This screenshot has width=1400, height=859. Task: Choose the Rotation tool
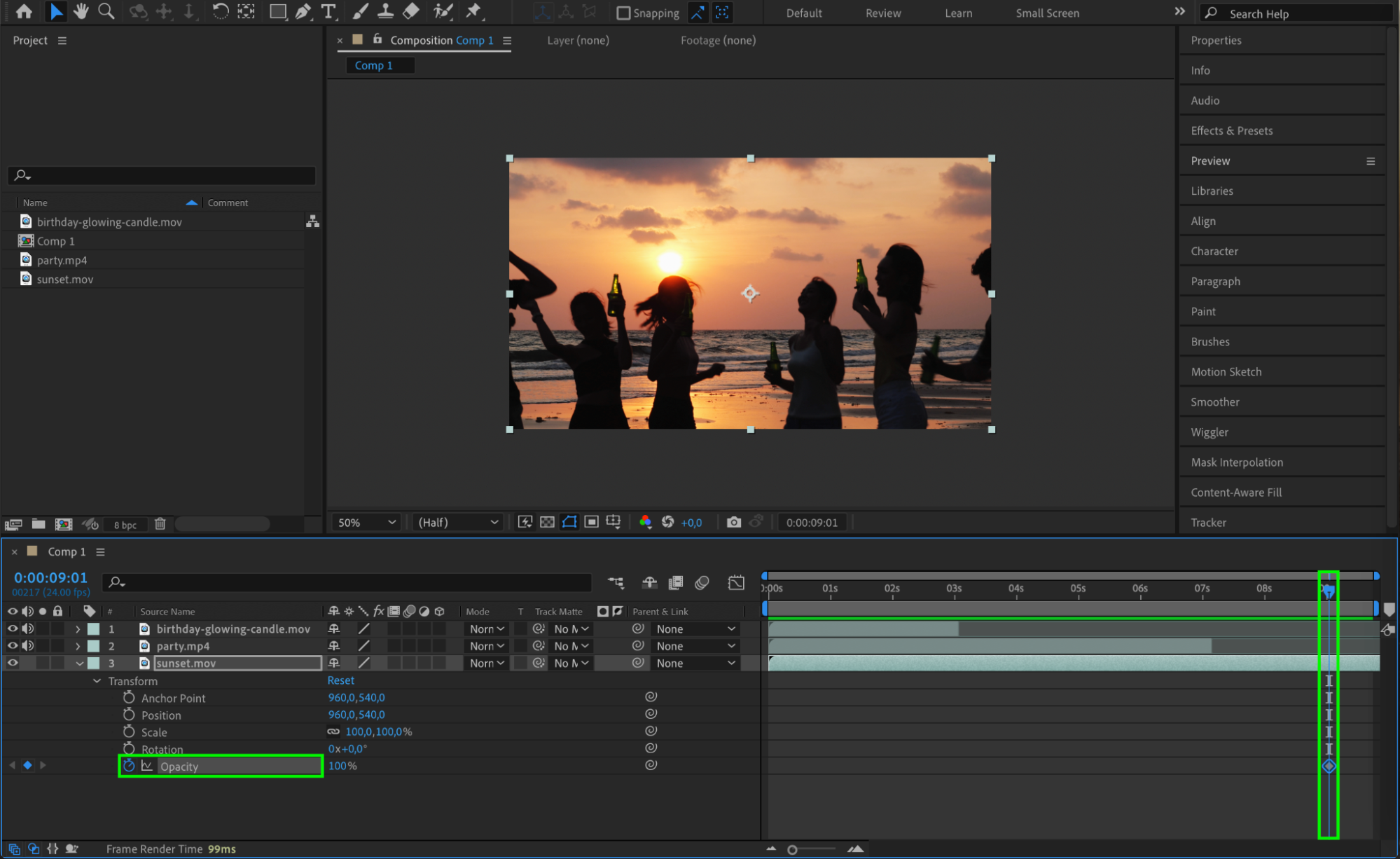coord(220,11)
